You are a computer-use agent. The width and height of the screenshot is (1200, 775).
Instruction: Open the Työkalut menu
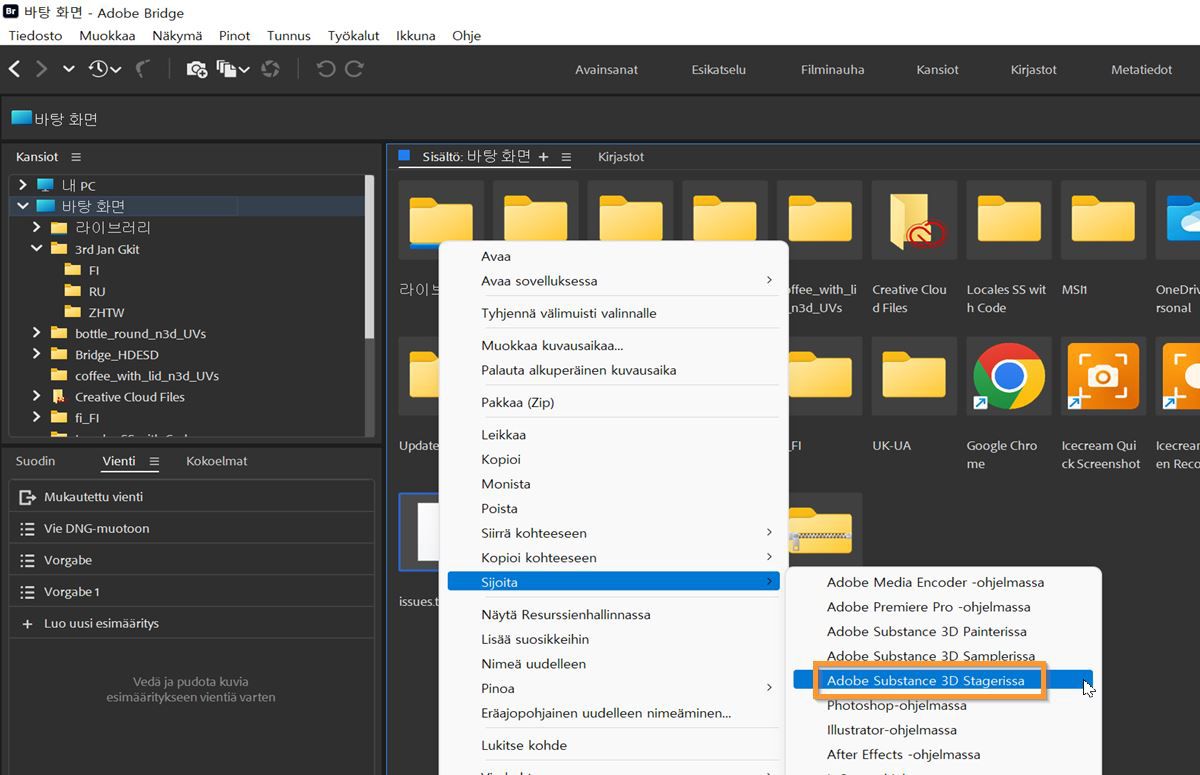pos(353,35)
